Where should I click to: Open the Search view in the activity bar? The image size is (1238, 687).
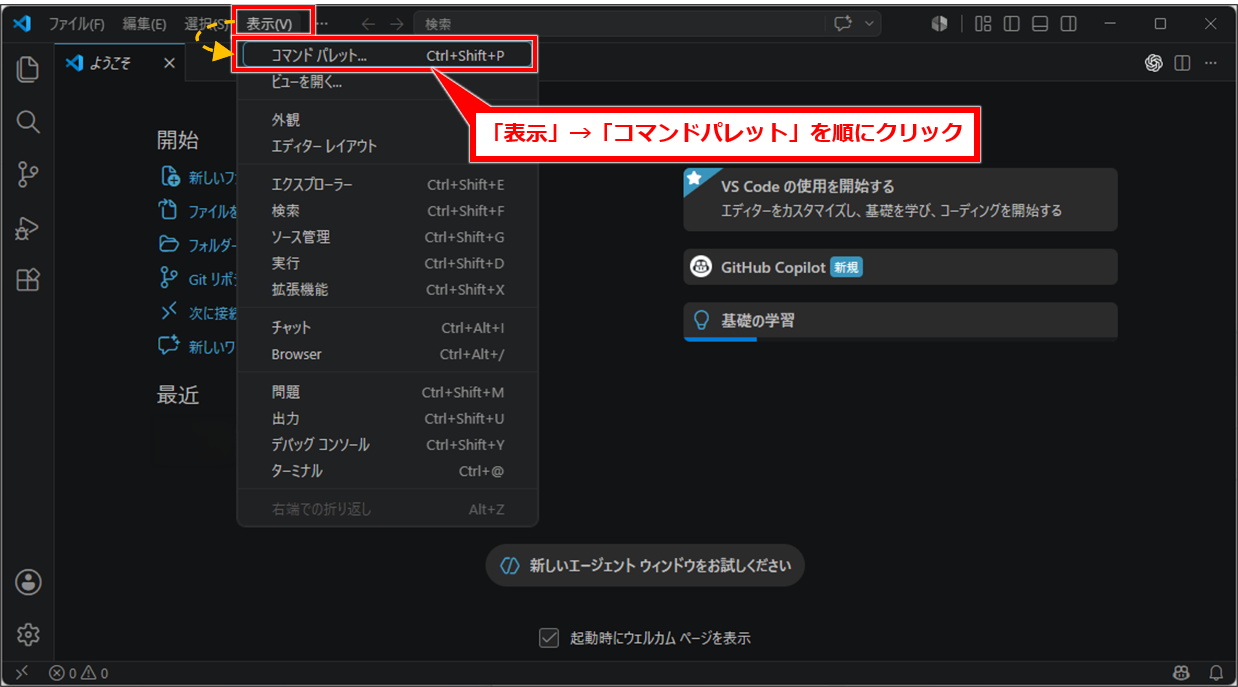(28, 122)
